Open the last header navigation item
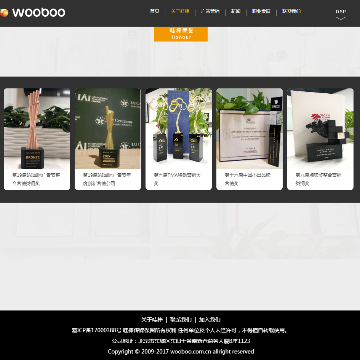 pos(291,11)
